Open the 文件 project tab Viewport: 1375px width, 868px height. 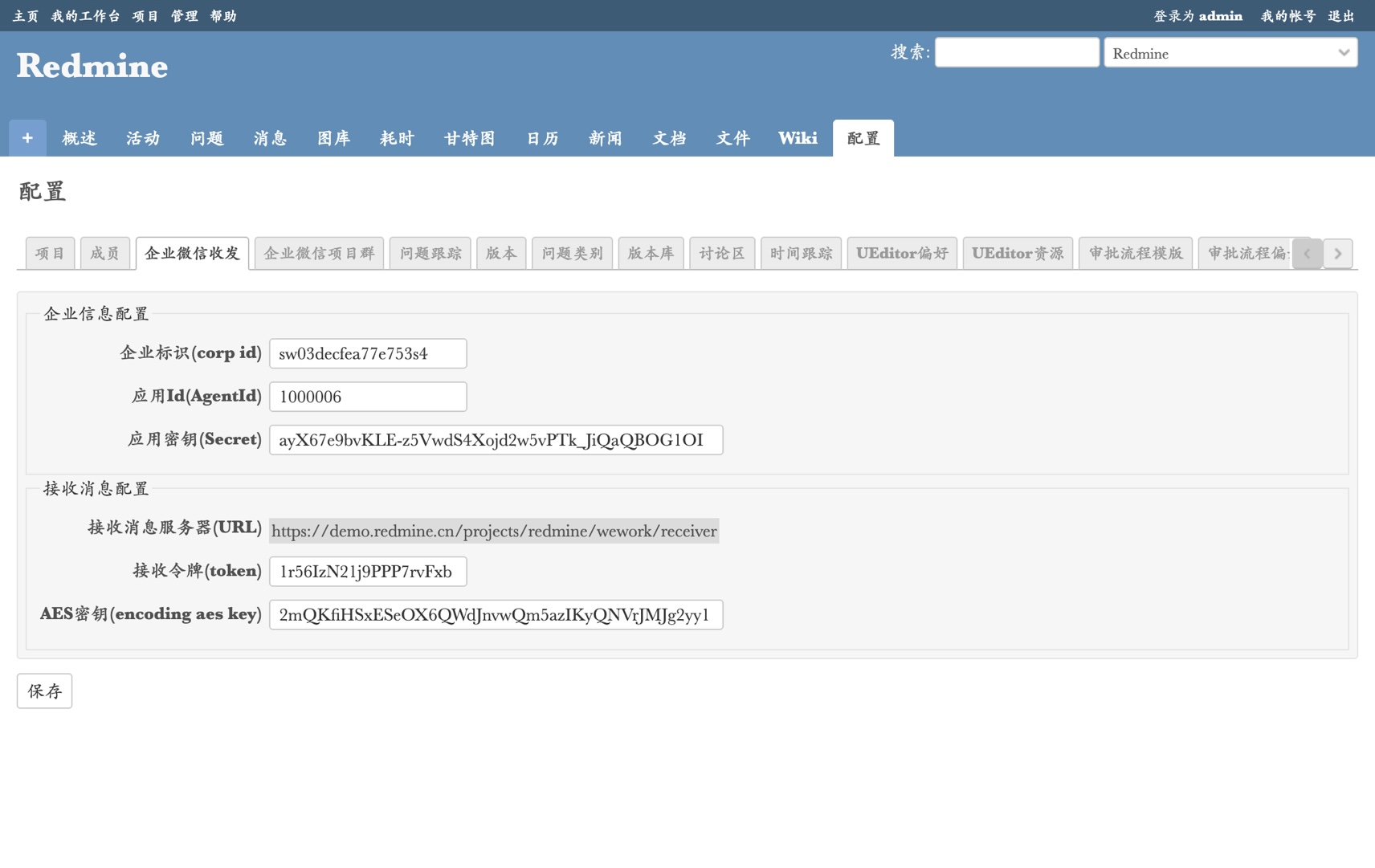click(x=732, y=138)
